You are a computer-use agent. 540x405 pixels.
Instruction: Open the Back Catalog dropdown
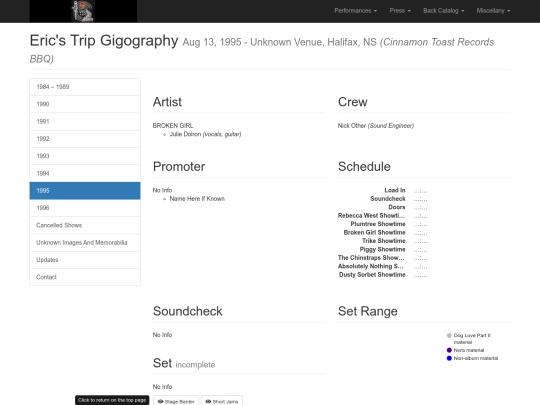point(444,11)
